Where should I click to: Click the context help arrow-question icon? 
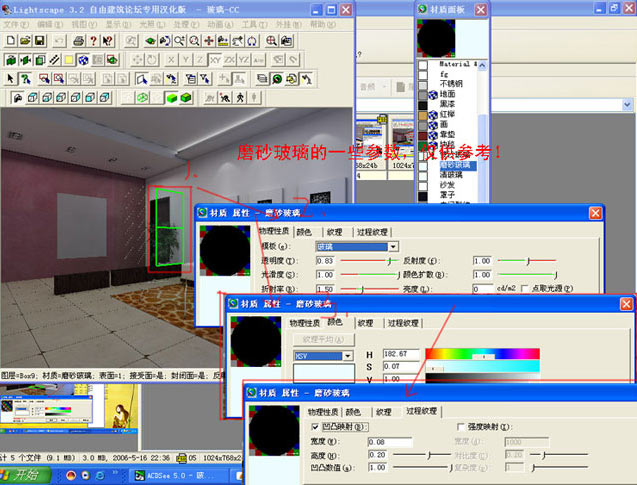pyautogui.click(x=108, y=41)
